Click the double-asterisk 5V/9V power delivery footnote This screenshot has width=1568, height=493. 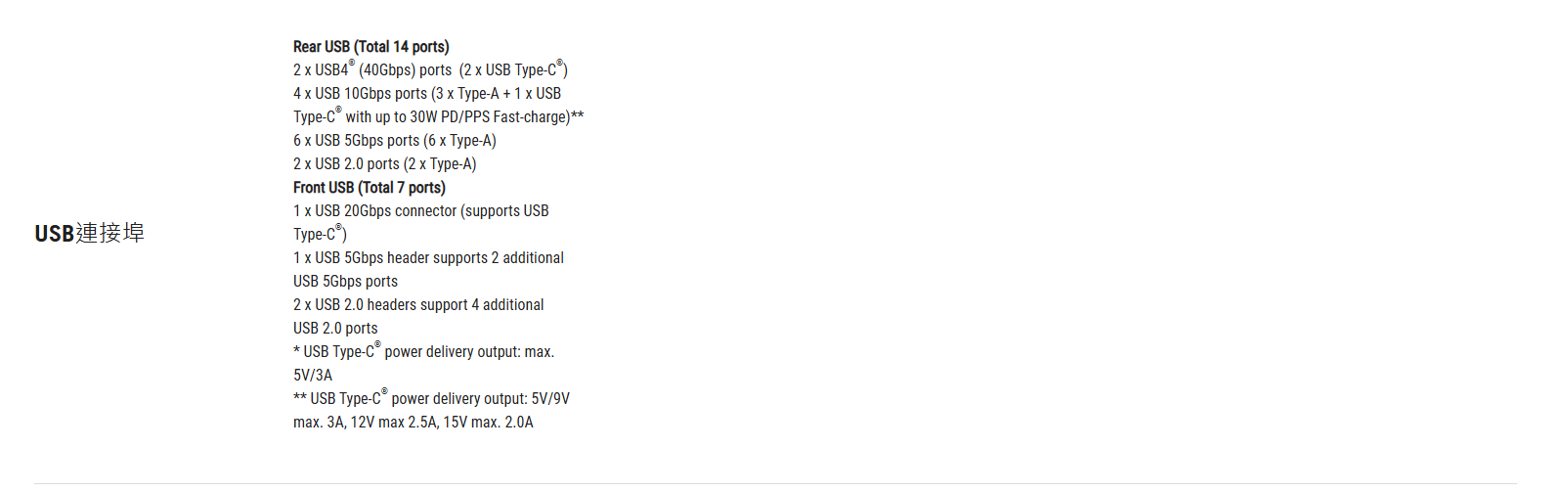coord(431,399)
